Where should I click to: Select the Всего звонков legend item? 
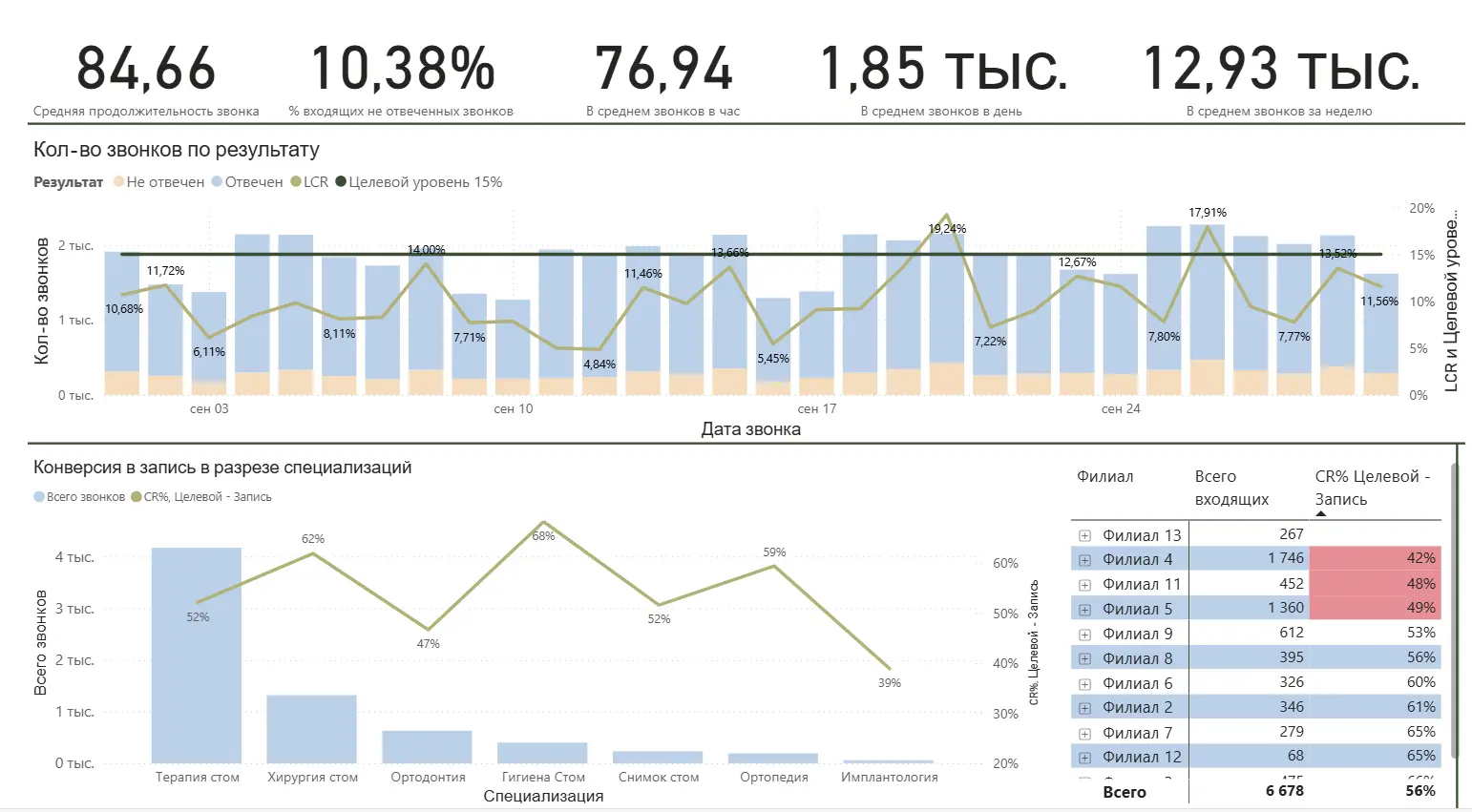pyautogui.click(x=79, y=497)
